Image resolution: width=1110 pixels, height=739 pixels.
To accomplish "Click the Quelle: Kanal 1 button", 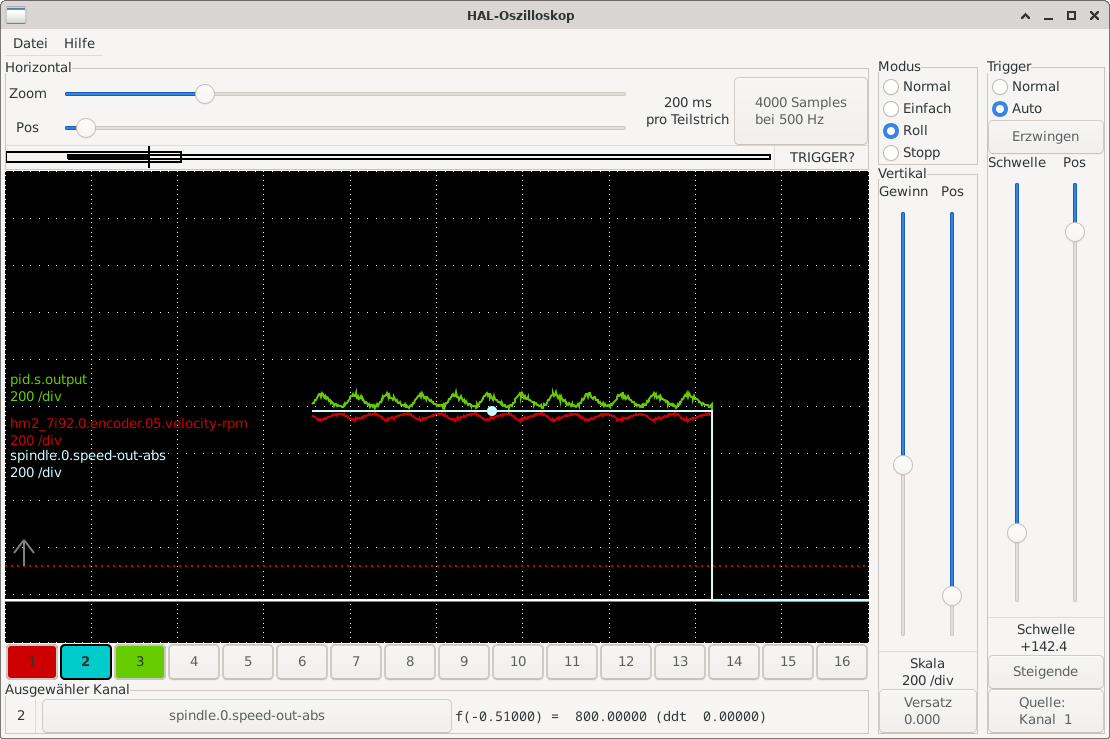I will point(1045,711).
